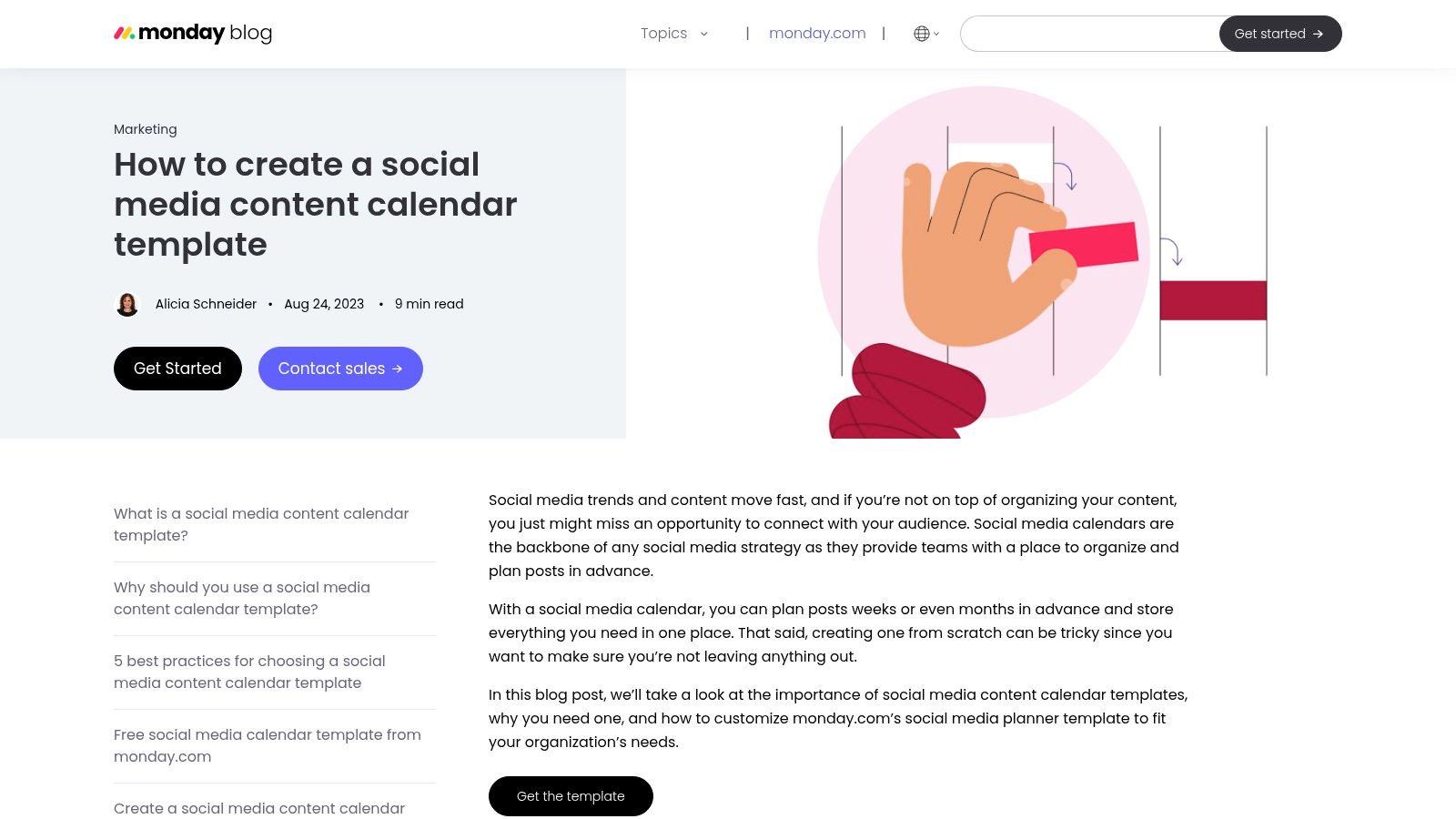The image size is (1456, 819).
Task: Click the Get Started button
Action: coord(177,369)
